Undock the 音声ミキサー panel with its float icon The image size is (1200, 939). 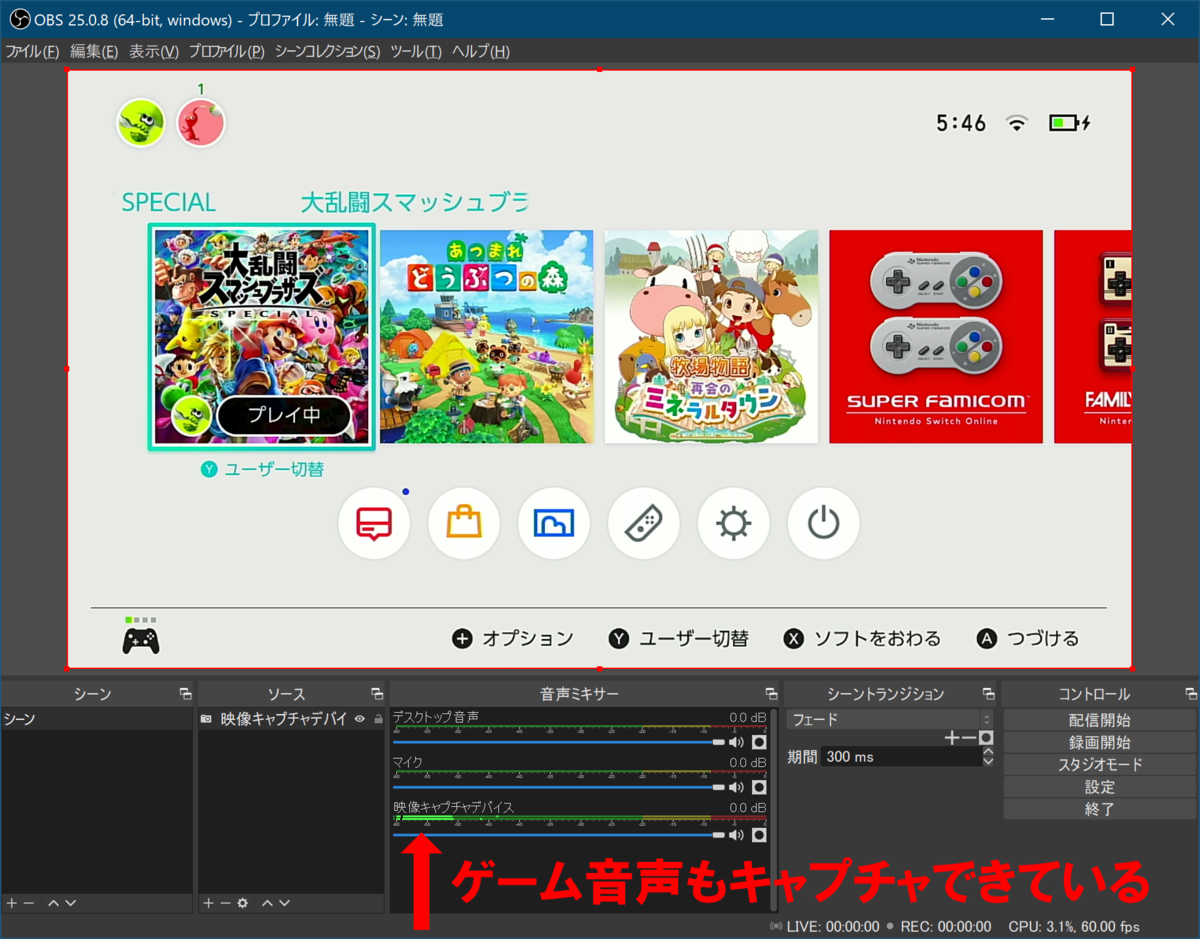[x=771, y=694]
